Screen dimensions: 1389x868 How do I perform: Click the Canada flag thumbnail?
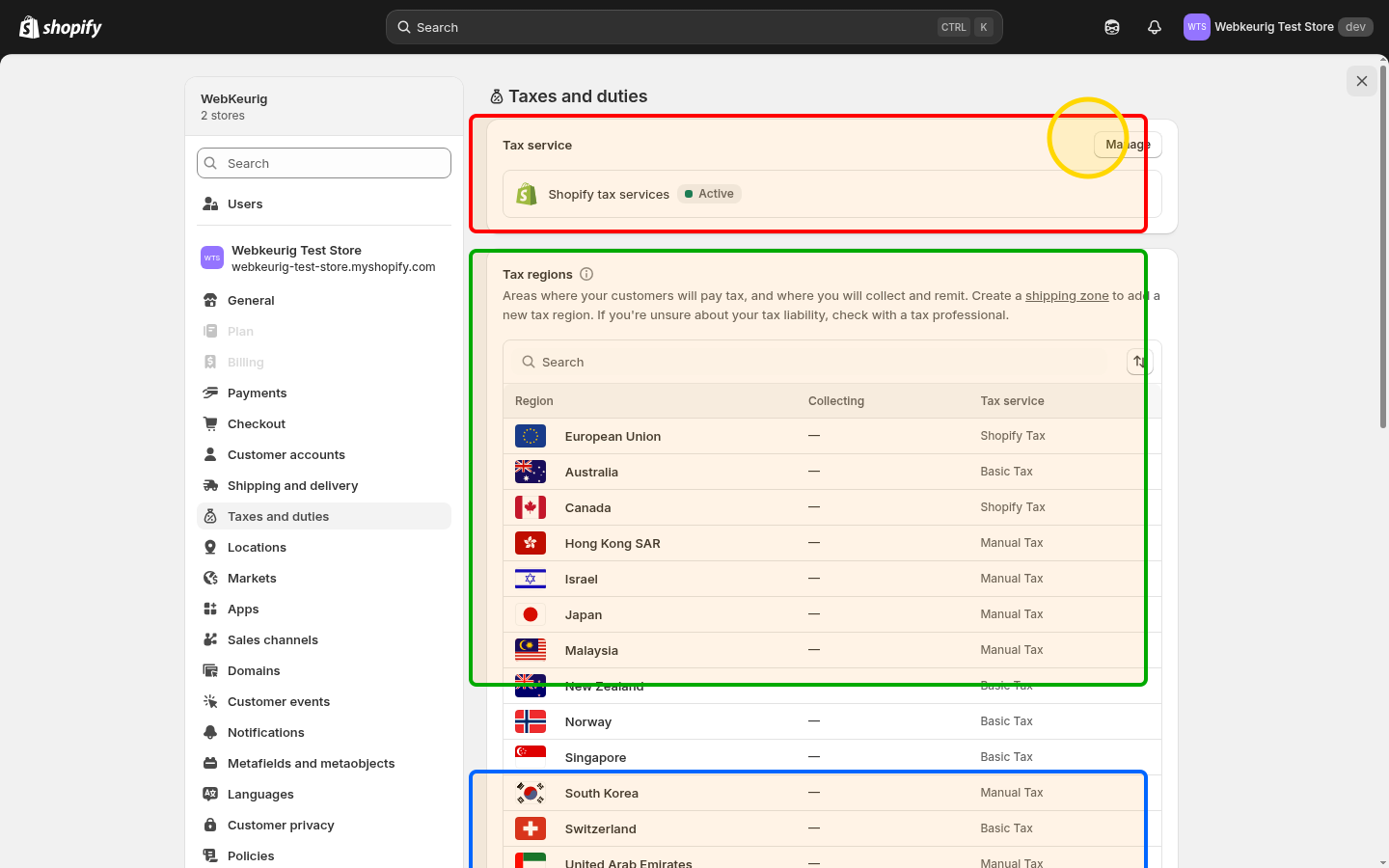click(531, 507)
